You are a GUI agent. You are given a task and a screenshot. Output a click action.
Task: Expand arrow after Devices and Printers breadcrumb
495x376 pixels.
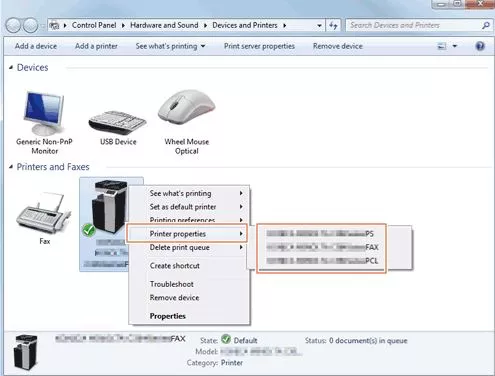(x=284, y=25)
